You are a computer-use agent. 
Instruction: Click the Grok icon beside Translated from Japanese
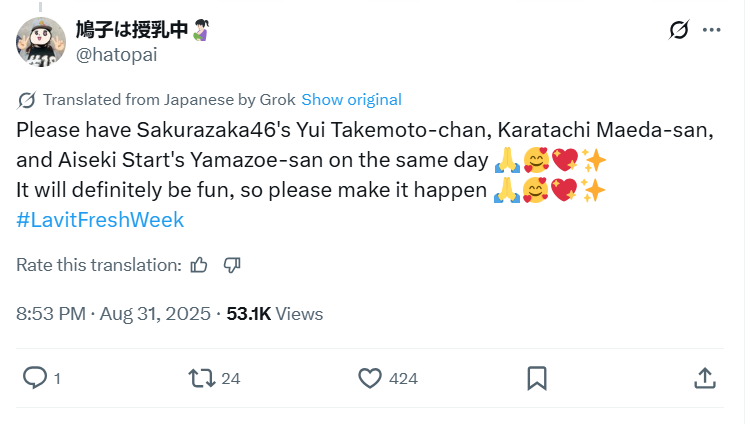[x=27, y=99]
